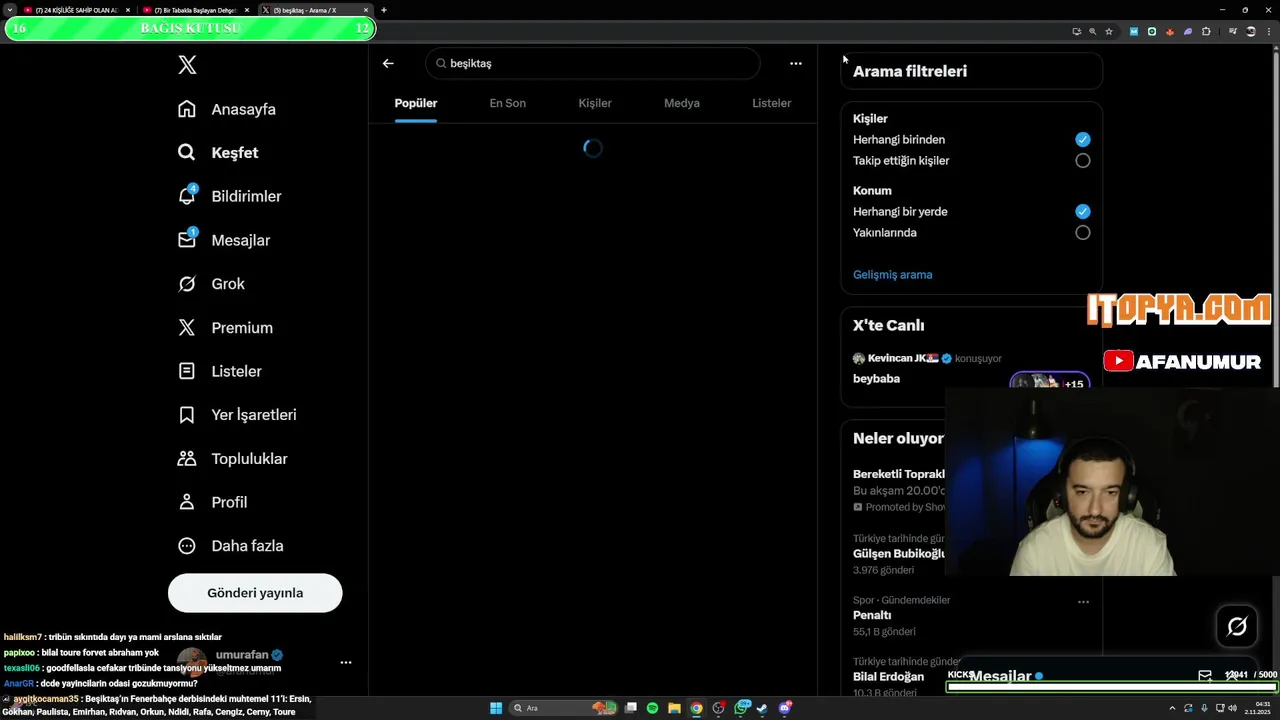Open Spotify from the taskbar
The height and width of the screenshot is (720, 1280).
652,708
